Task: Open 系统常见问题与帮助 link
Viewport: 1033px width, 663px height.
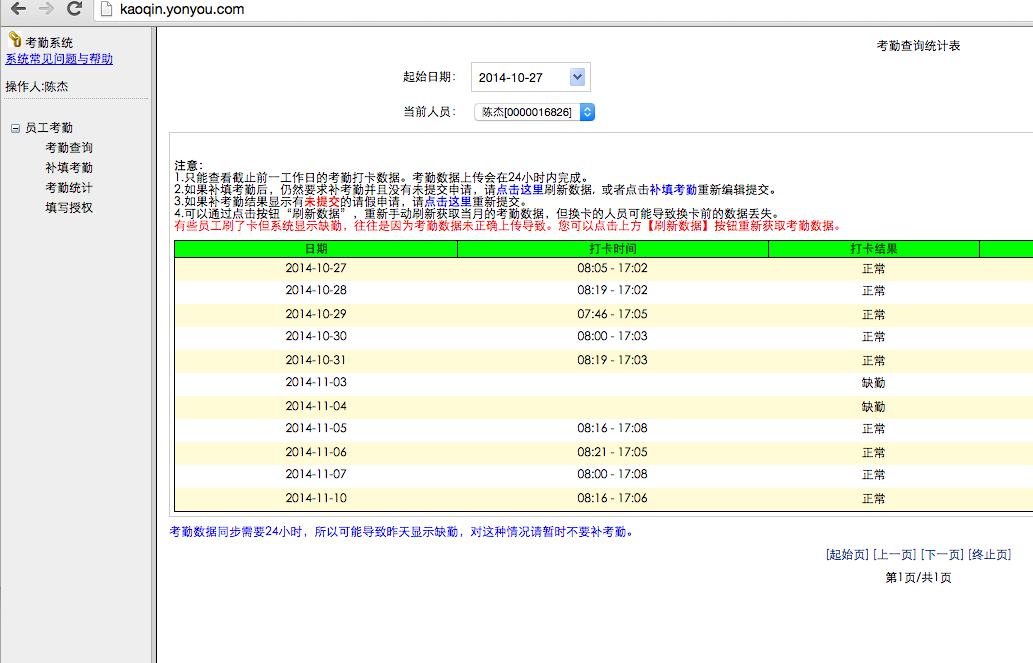Action: click(59, 59)
